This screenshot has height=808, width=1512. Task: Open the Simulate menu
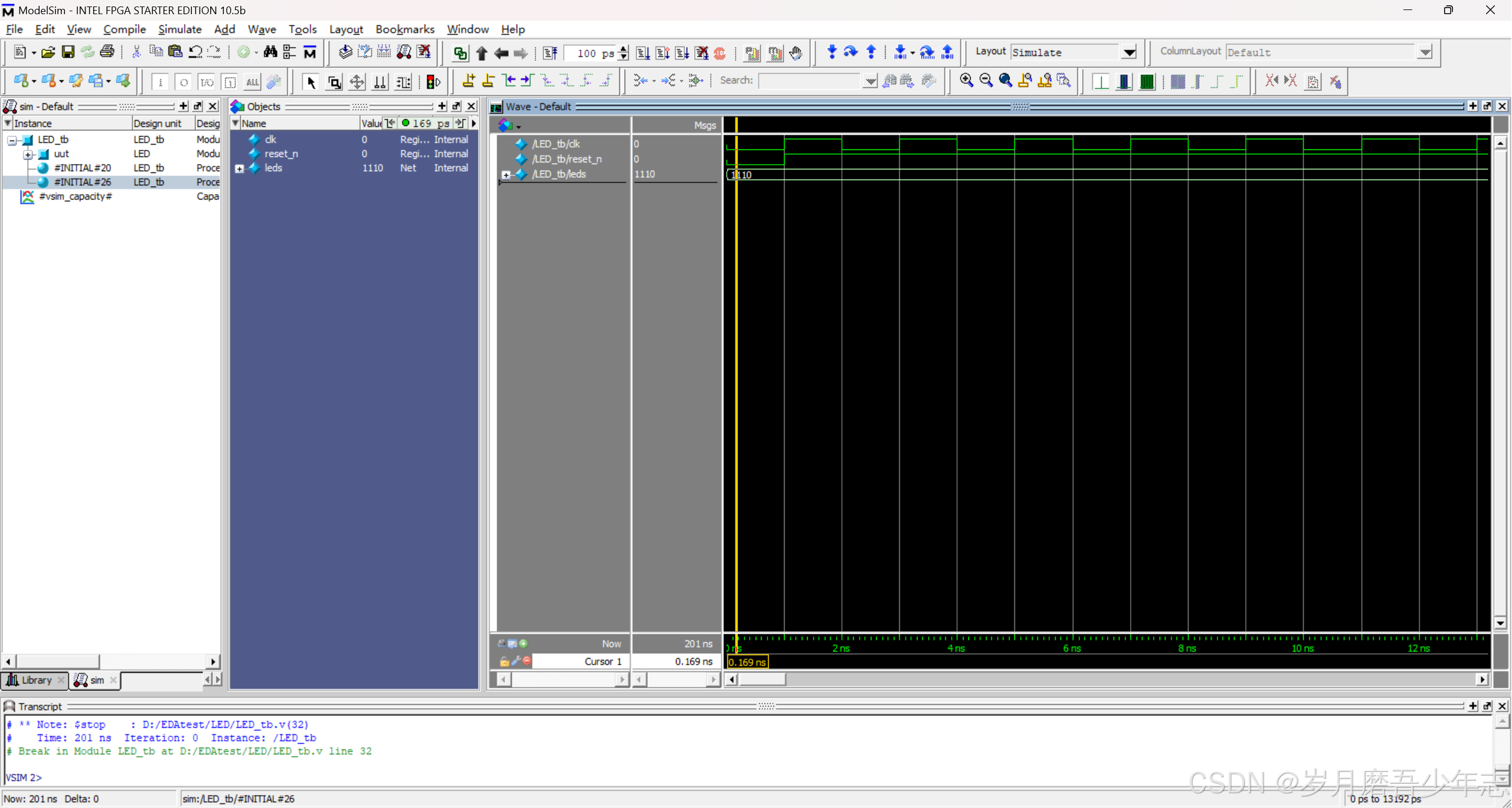pos(179,29)
